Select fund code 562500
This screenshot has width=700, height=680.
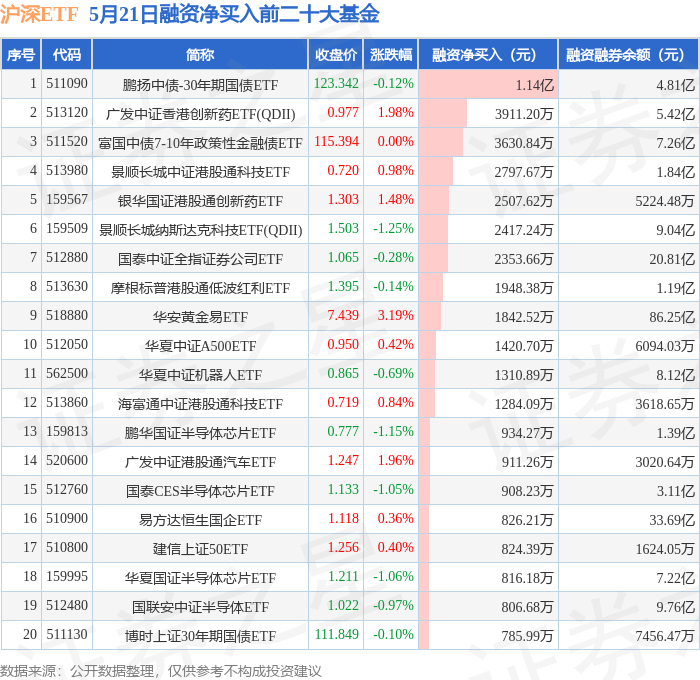click(67, 374)
